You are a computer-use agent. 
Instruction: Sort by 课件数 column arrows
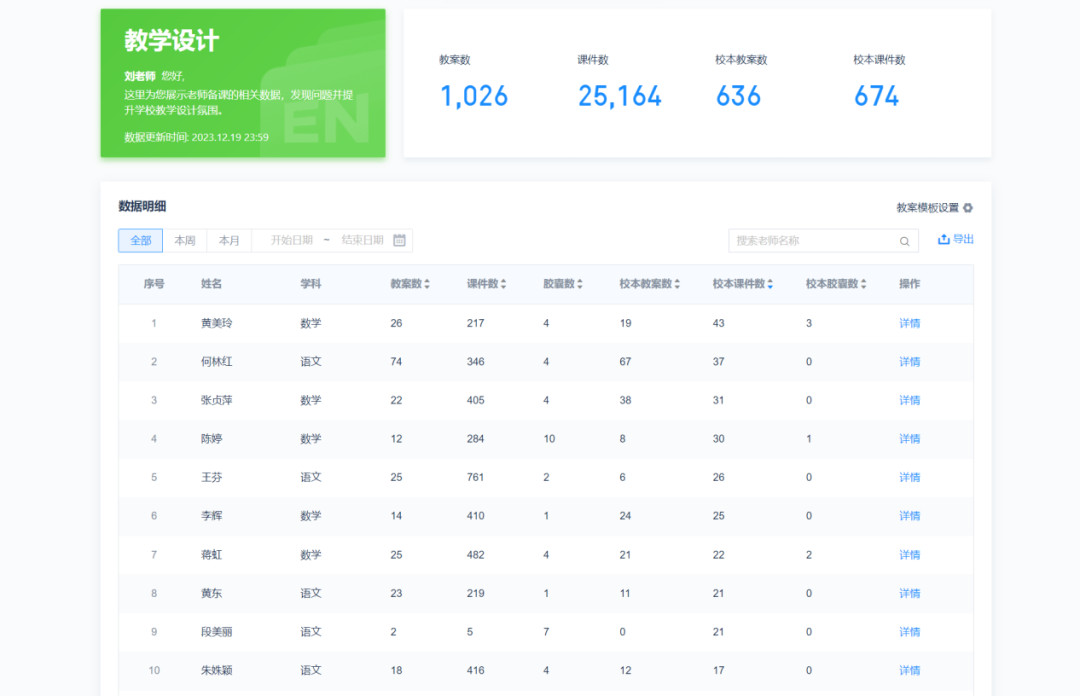[503, 285]
